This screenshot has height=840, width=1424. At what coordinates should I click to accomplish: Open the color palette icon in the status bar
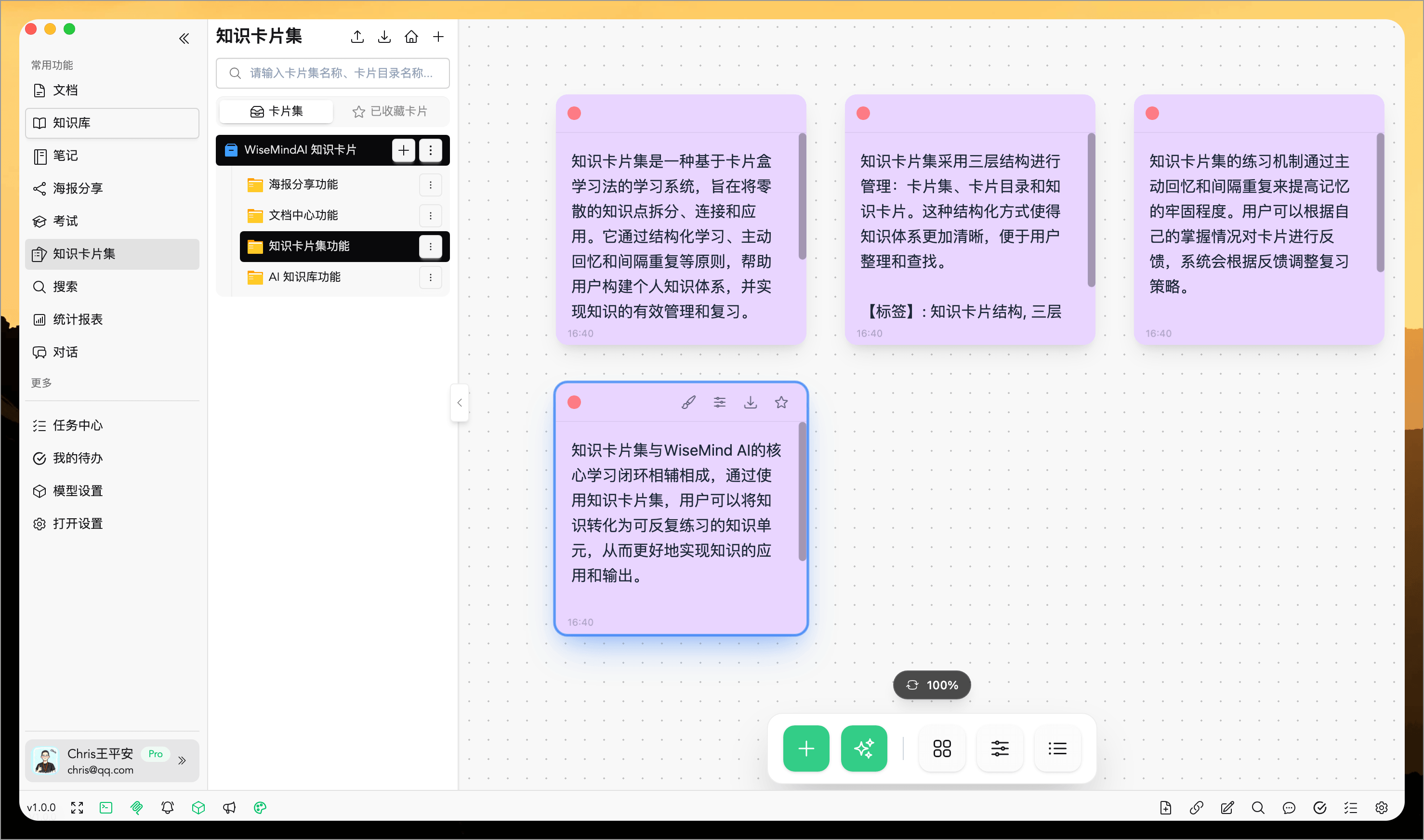(x=260, y=808)
